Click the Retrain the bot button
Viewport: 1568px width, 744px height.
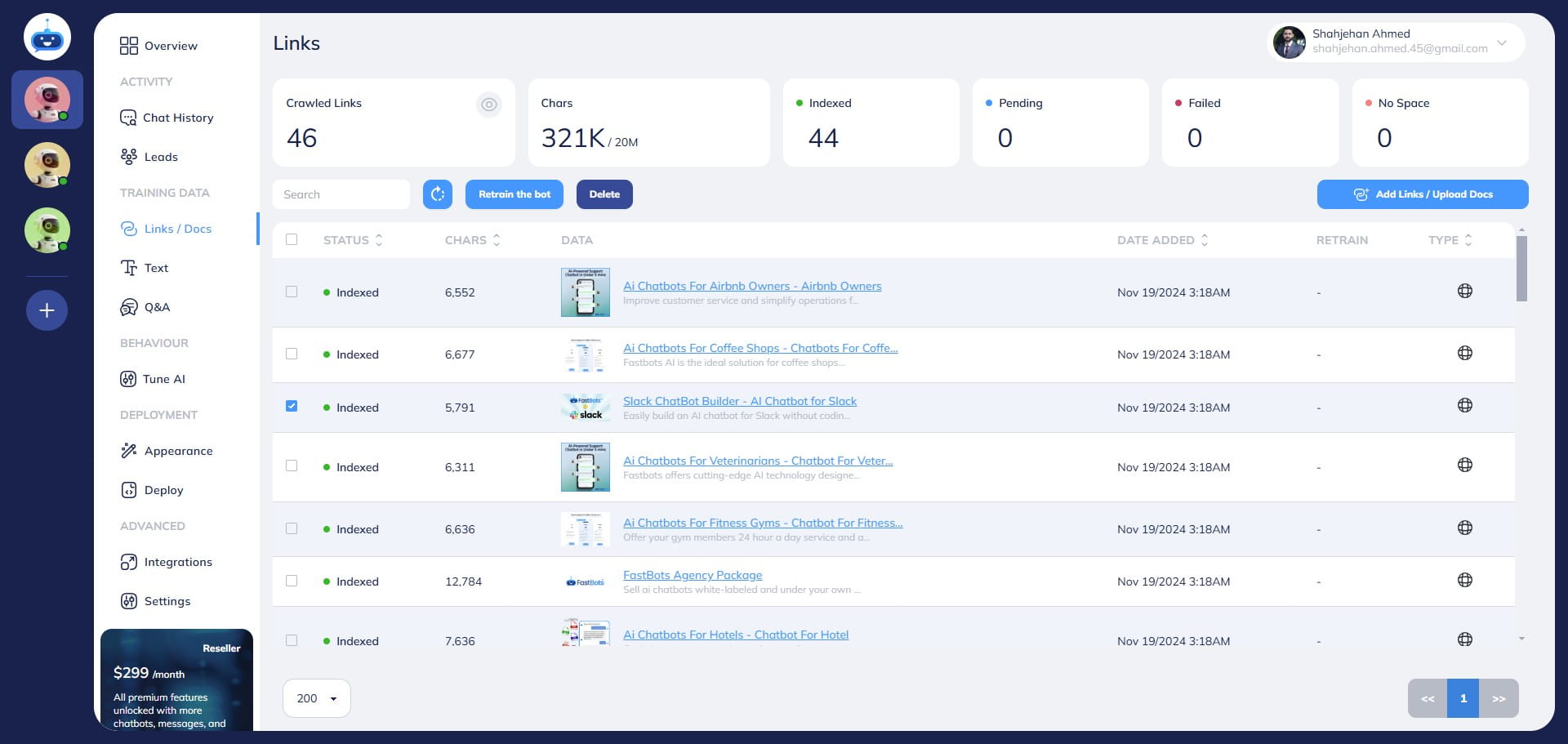(x=514, y=194)
